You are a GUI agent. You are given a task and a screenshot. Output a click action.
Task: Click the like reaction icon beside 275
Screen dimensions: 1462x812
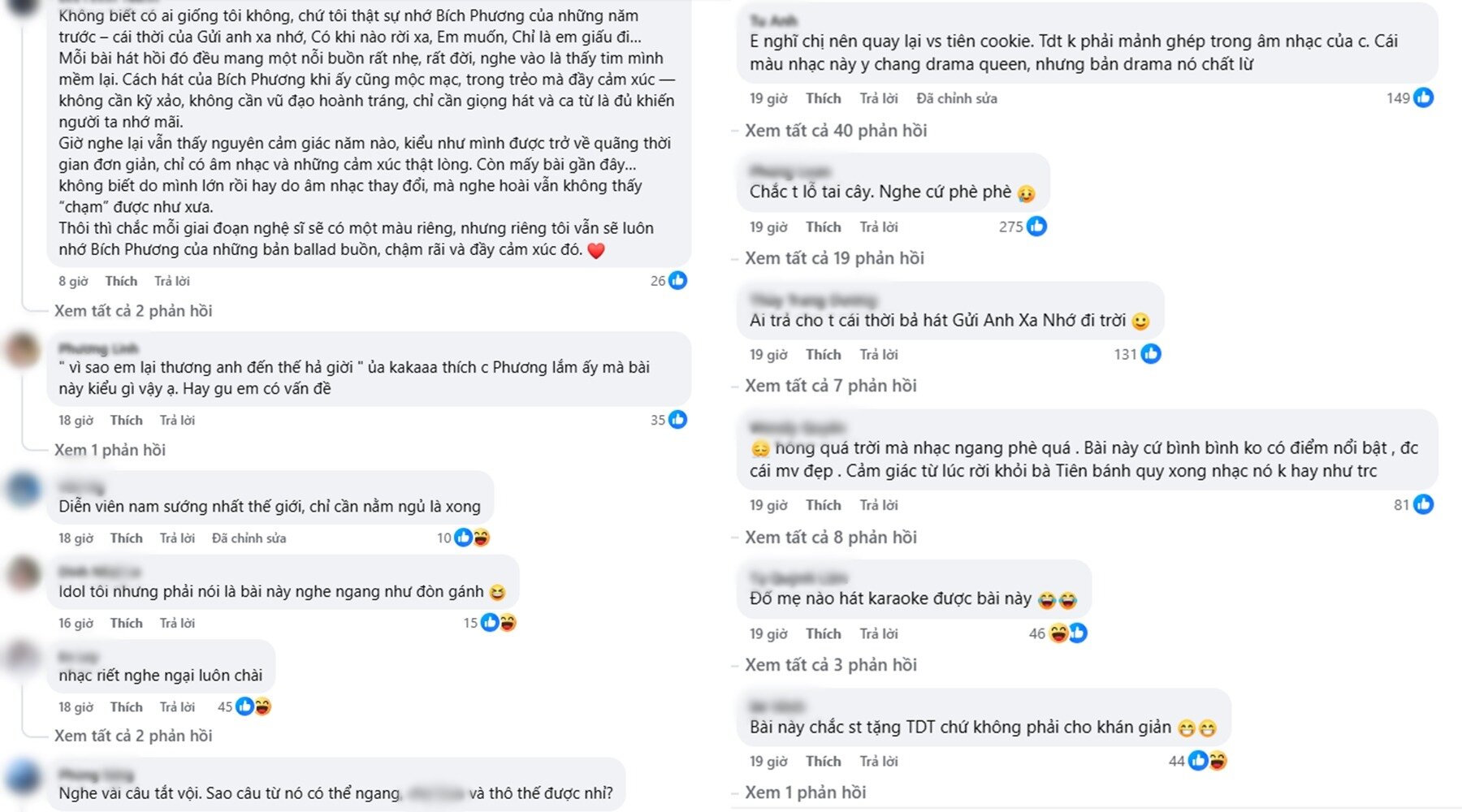point(1036,227)
